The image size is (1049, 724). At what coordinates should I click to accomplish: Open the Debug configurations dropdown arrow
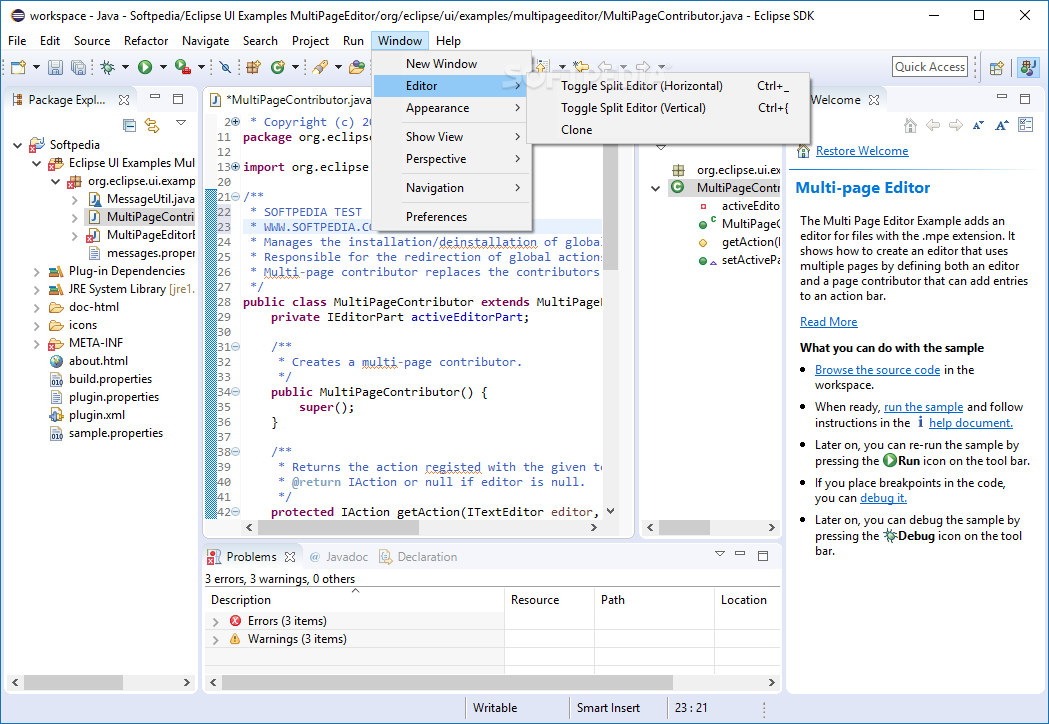click(125, 67)
